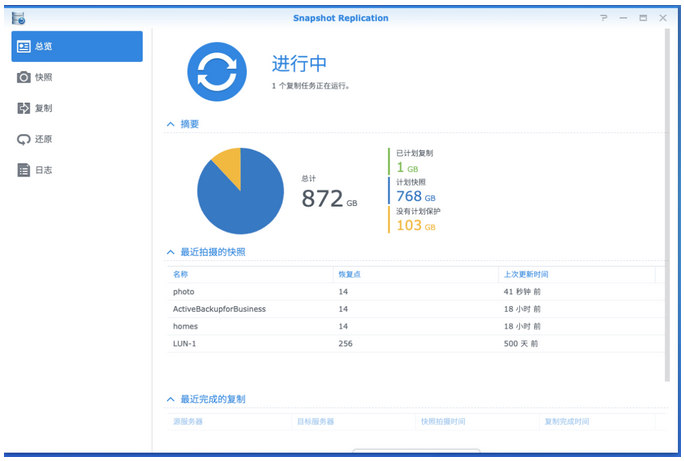684x461 pixels.
Task: Sort by the 上次更新时间 column header
Action: (x=526, y=274)
